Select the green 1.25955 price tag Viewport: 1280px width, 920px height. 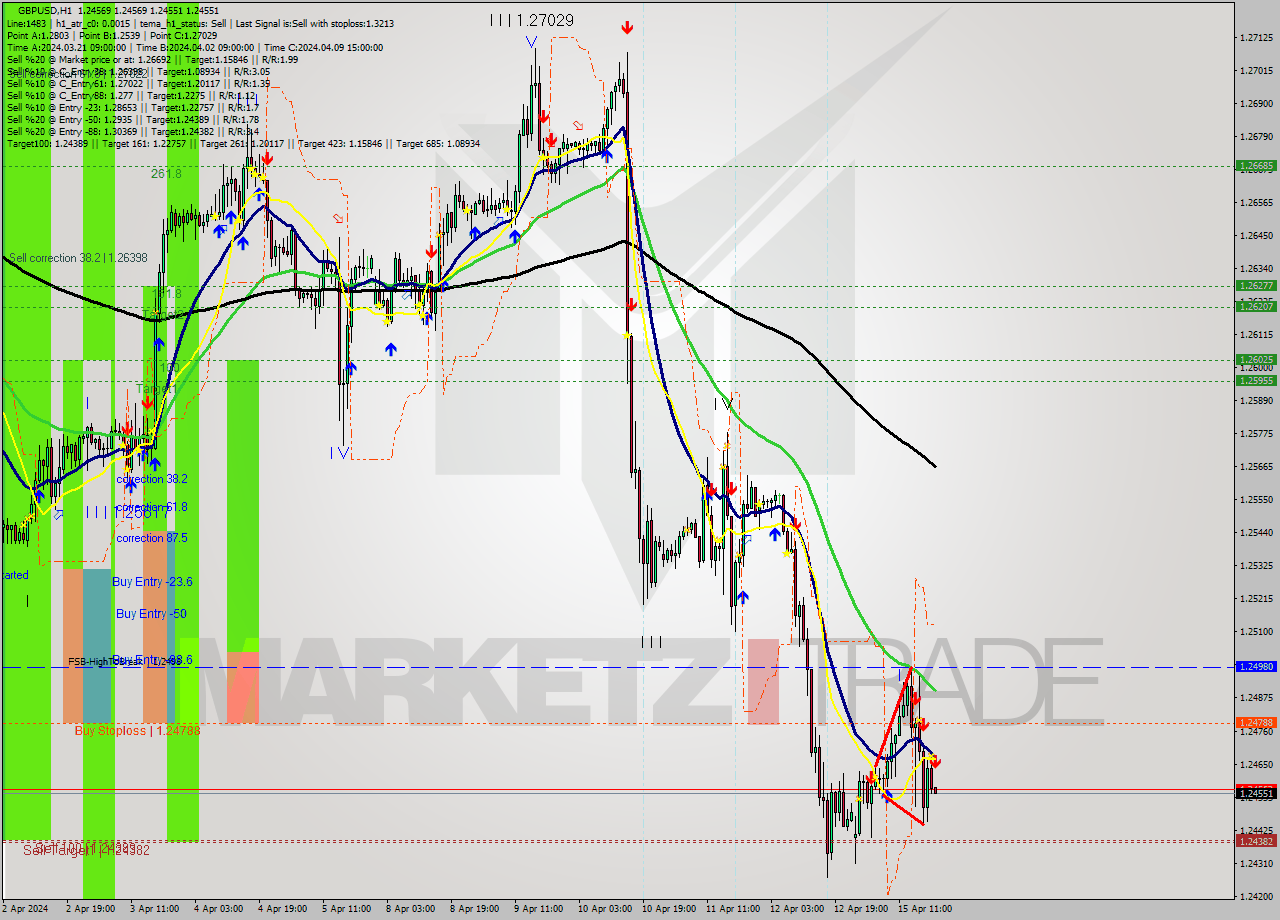pos(1255,380)
